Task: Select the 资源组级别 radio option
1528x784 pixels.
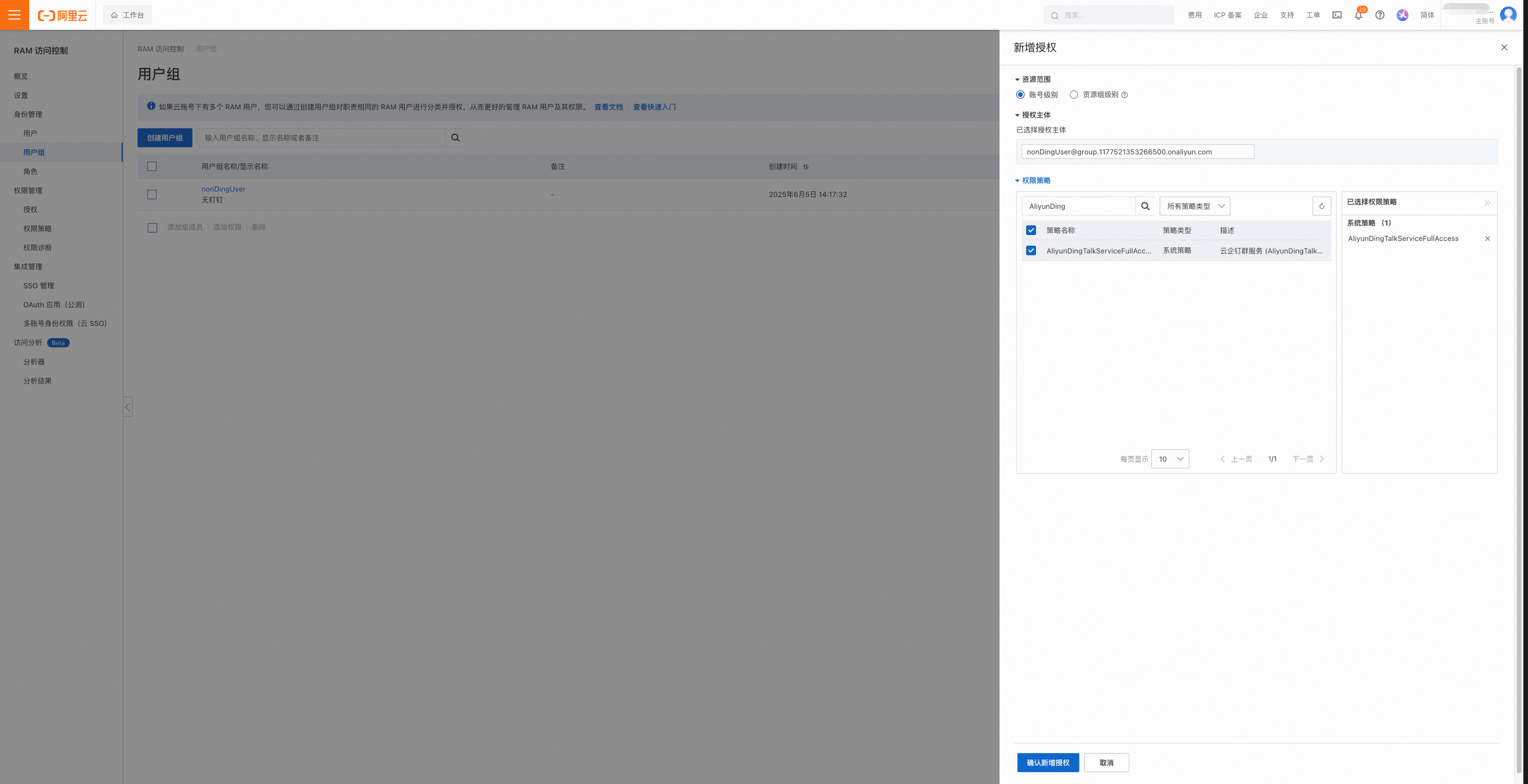Action: click(1073, 95)
